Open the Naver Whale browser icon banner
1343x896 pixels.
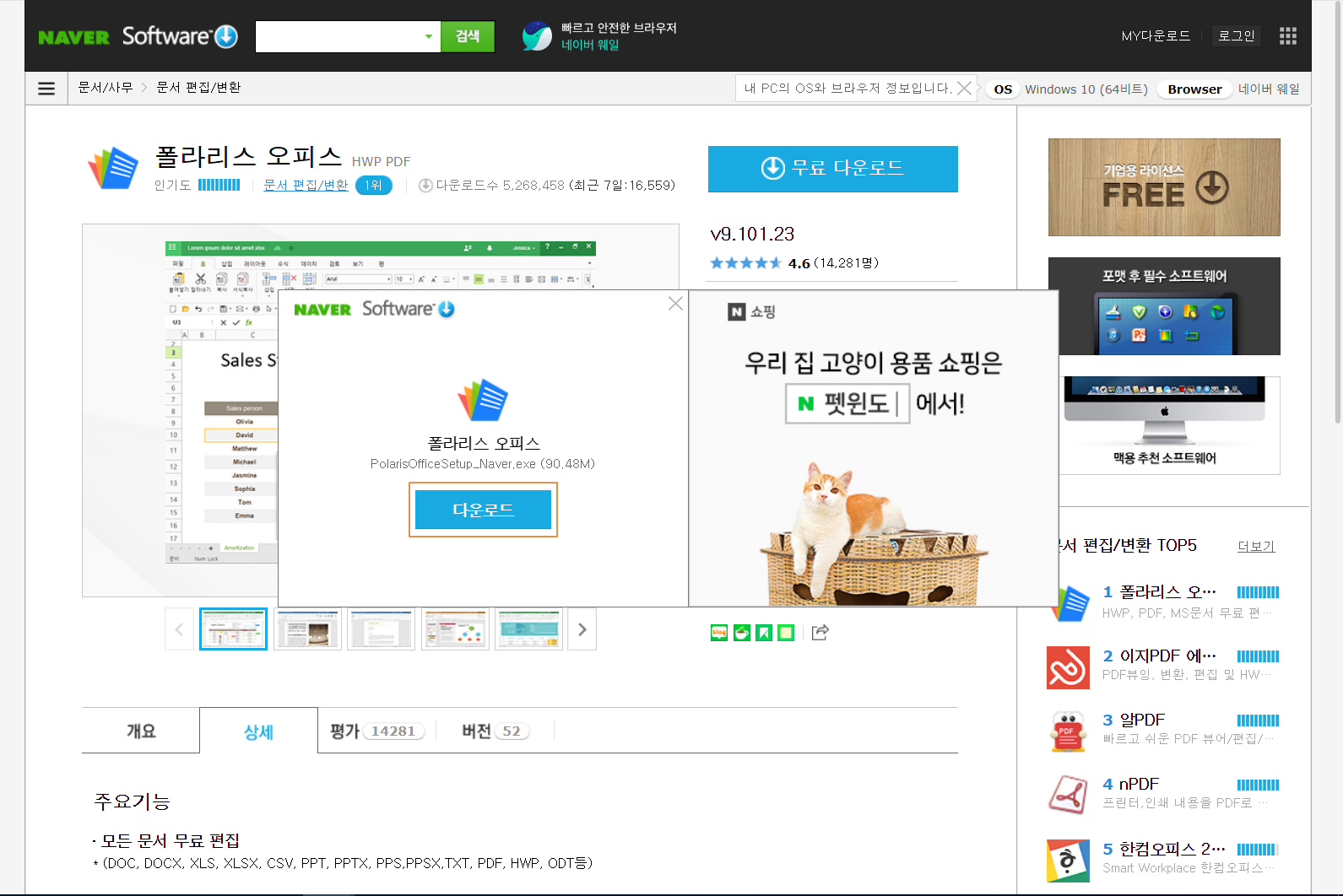pos(537,36)
